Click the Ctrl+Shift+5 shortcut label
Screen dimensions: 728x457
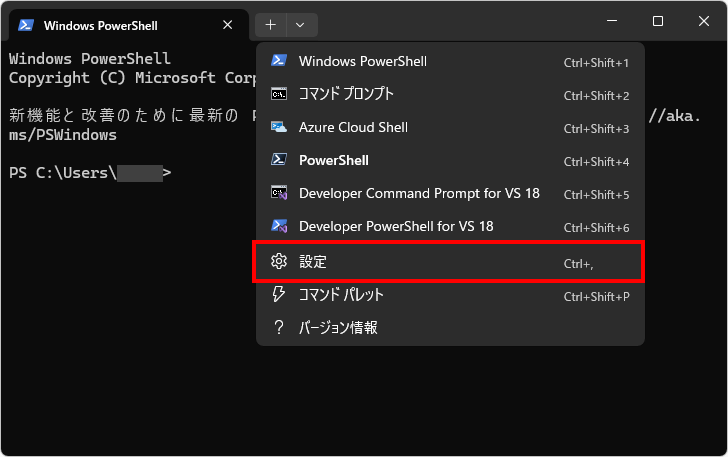(x=596, y=195)
